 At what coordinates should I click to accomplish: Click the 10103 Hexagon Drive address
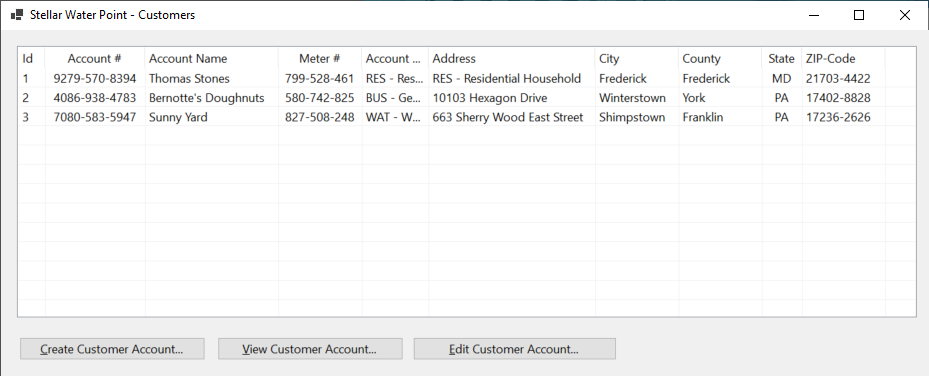click(x=490, y=98)
